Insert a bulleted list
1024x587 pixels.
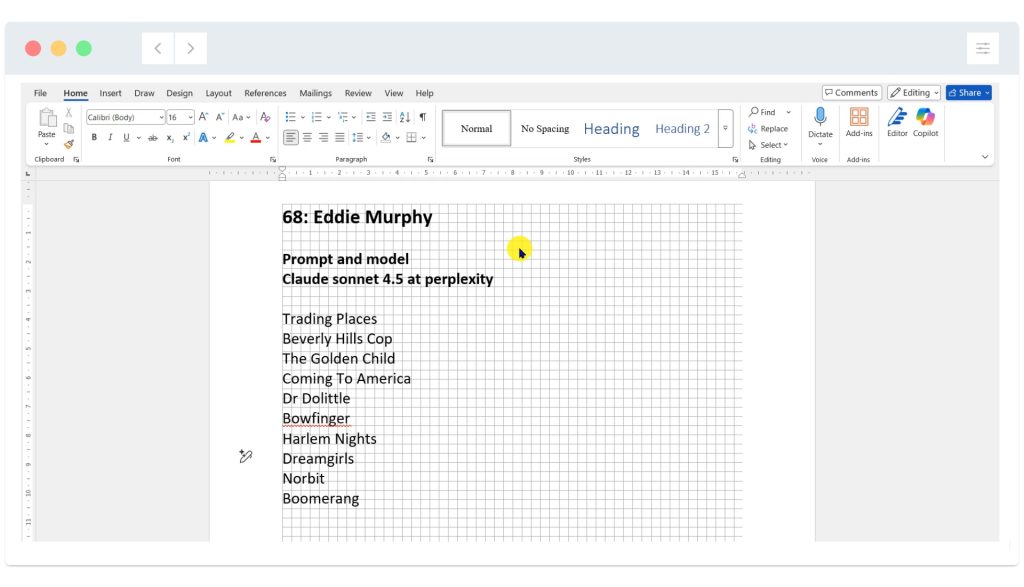[291, 118]
